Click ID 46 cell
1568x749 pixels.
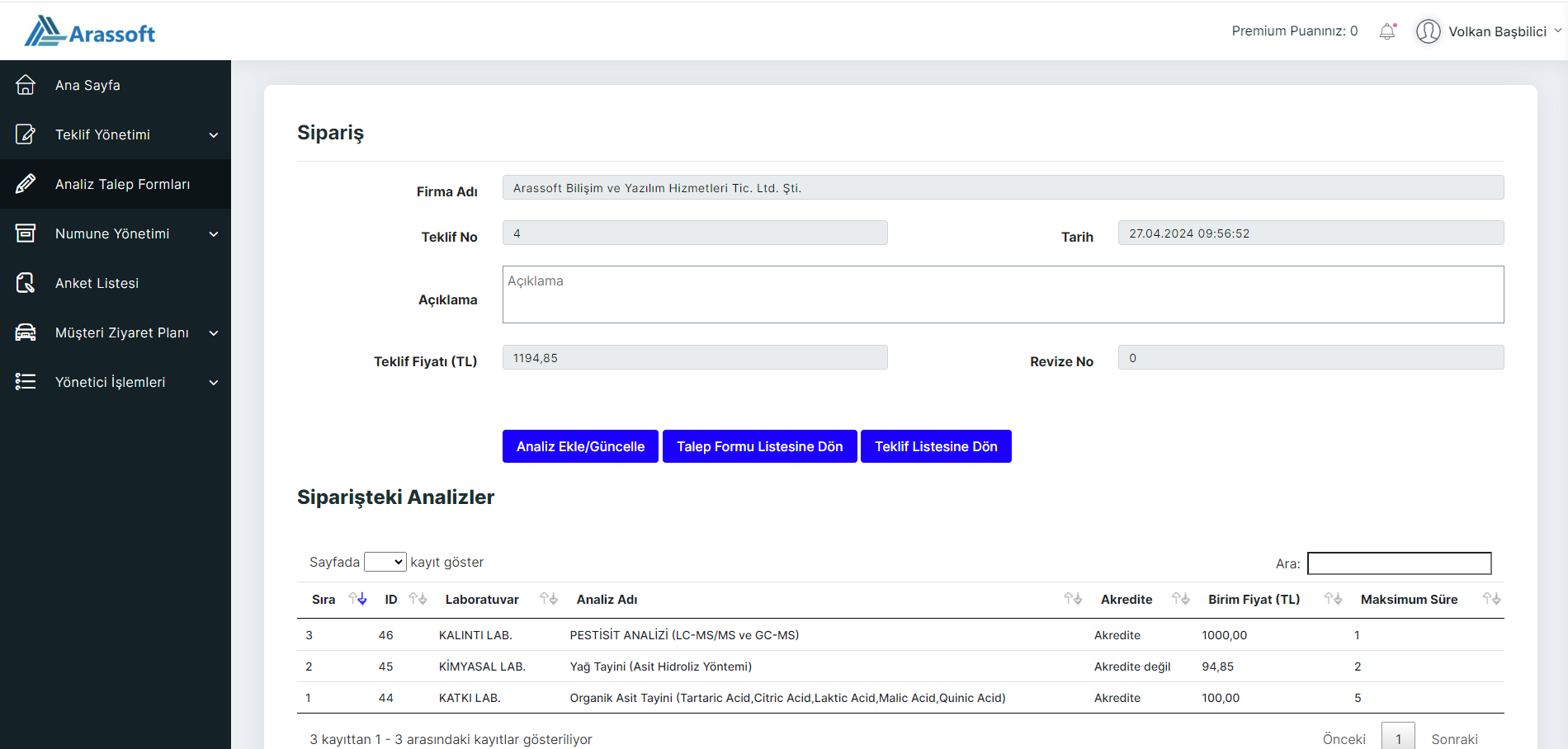[x=385, y=635]
